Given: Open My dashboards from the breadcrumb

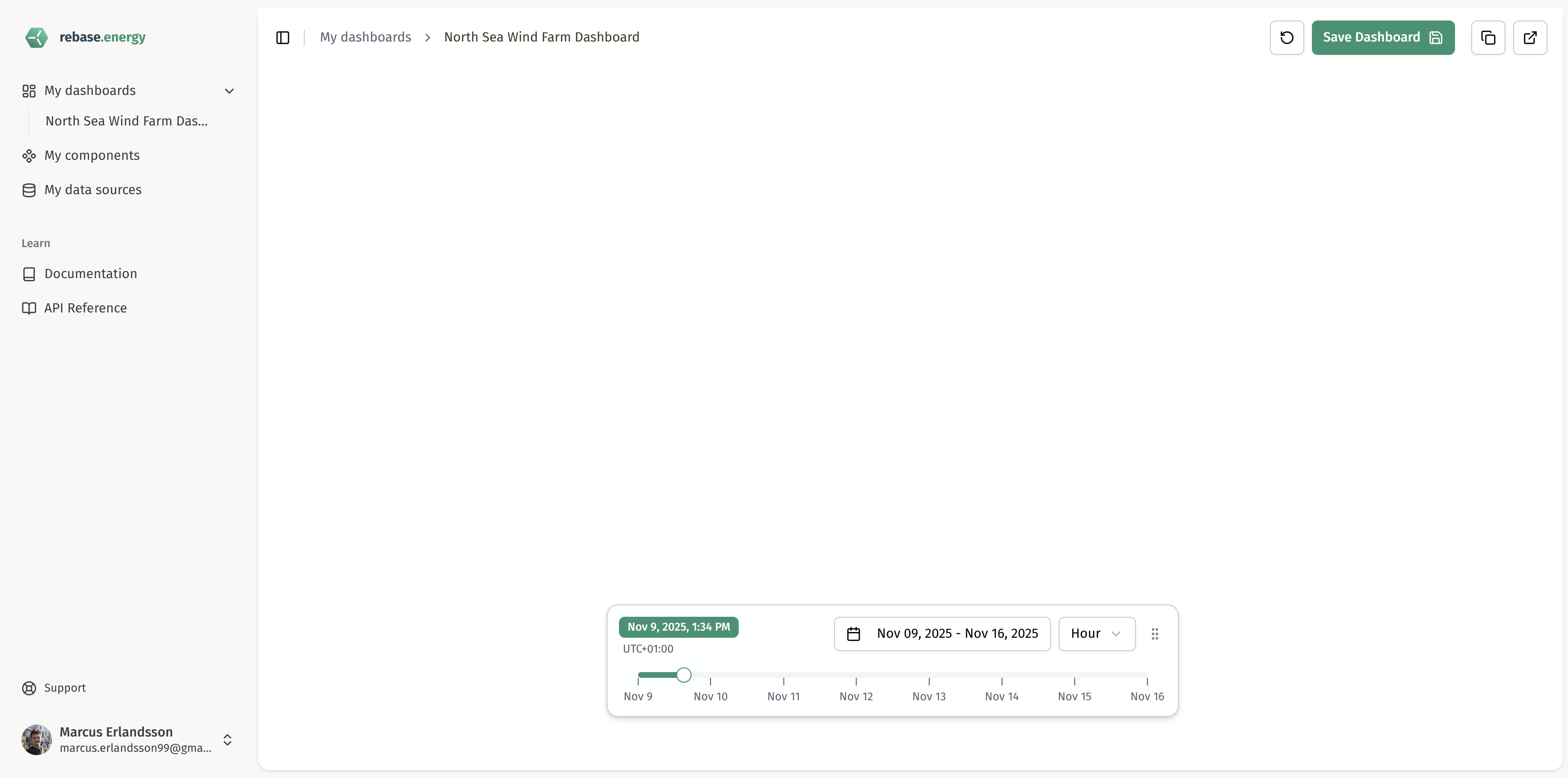Looking at the screenshot, I should click(365, 37).
